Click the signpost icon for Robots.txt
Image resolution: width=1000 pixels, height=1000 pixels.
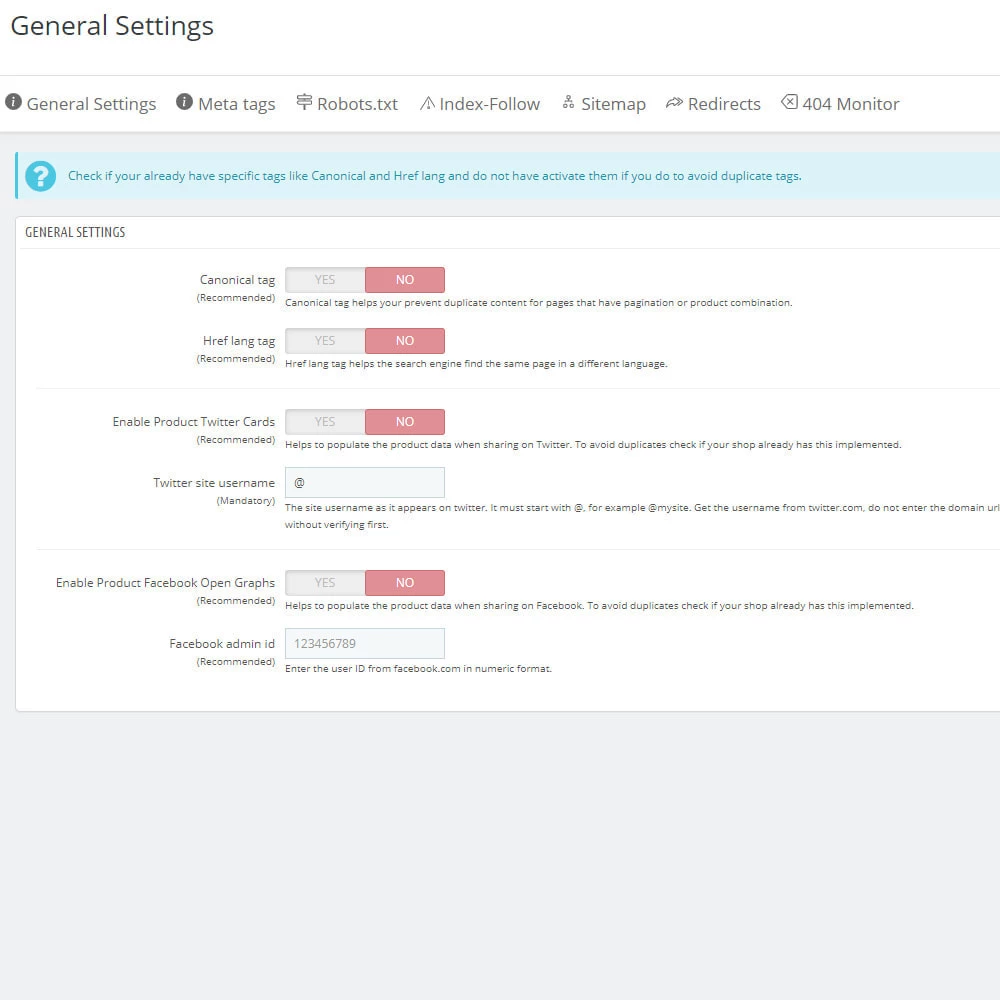click(x=304, y=102)
